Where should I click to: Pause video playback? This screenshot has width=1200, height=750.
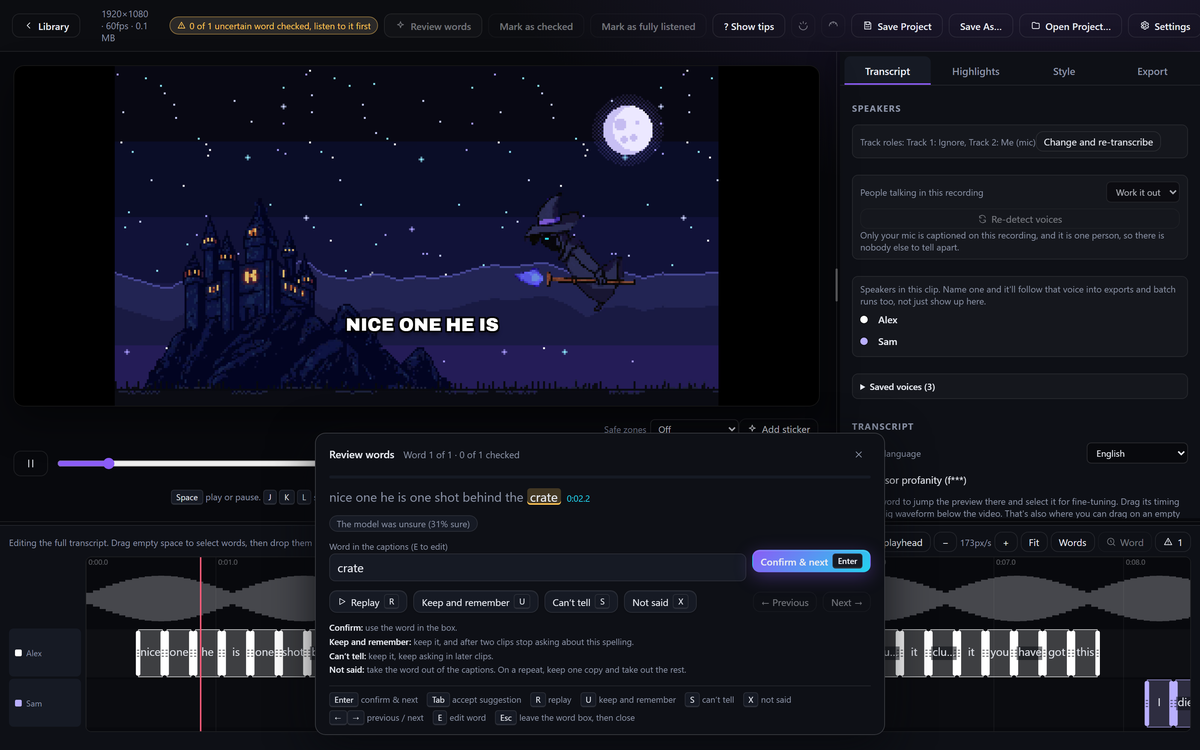coord(31,463)
